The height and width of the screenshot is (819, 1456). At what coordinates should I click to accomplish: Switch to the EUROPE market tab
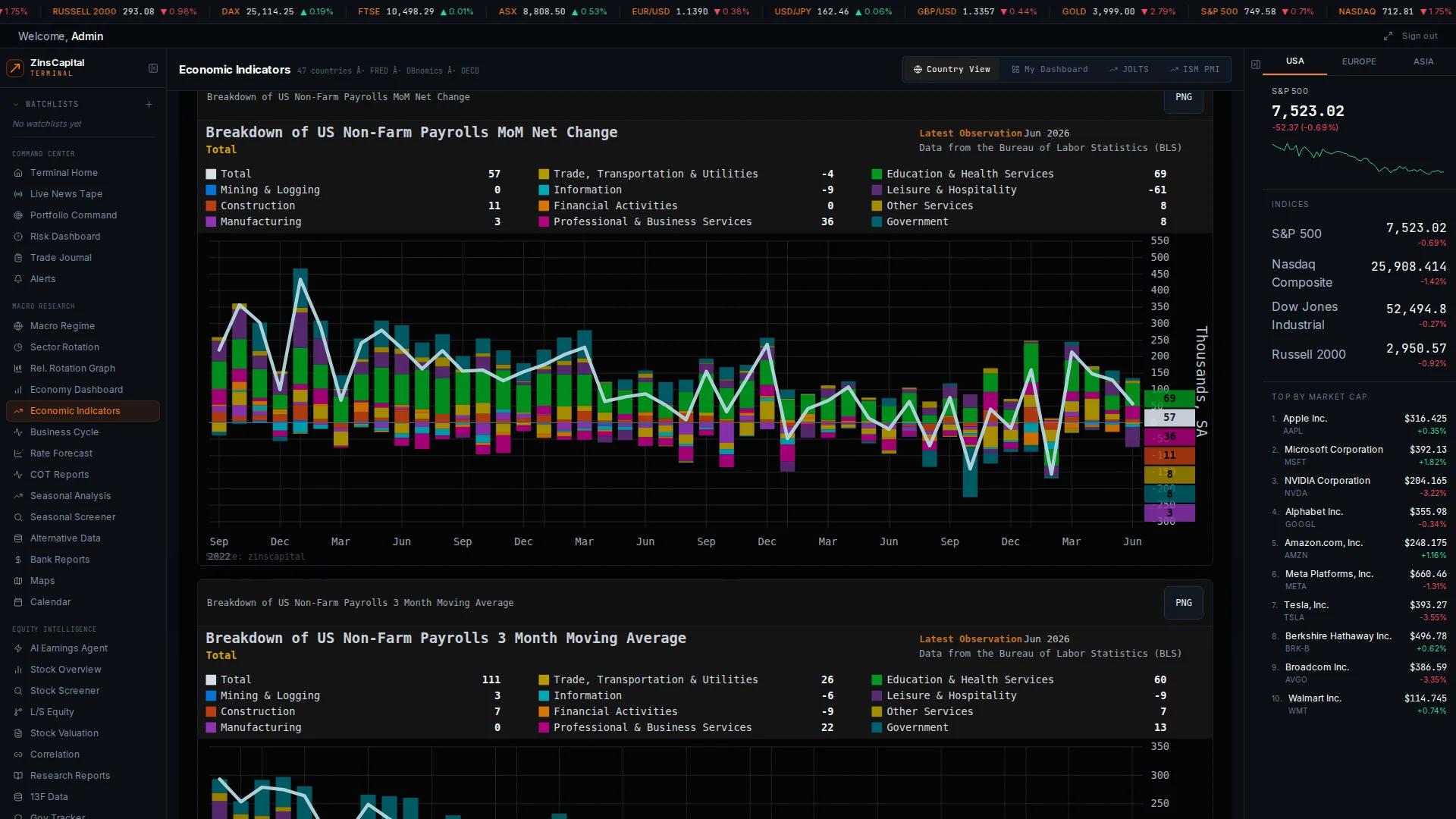(1359, 61)
